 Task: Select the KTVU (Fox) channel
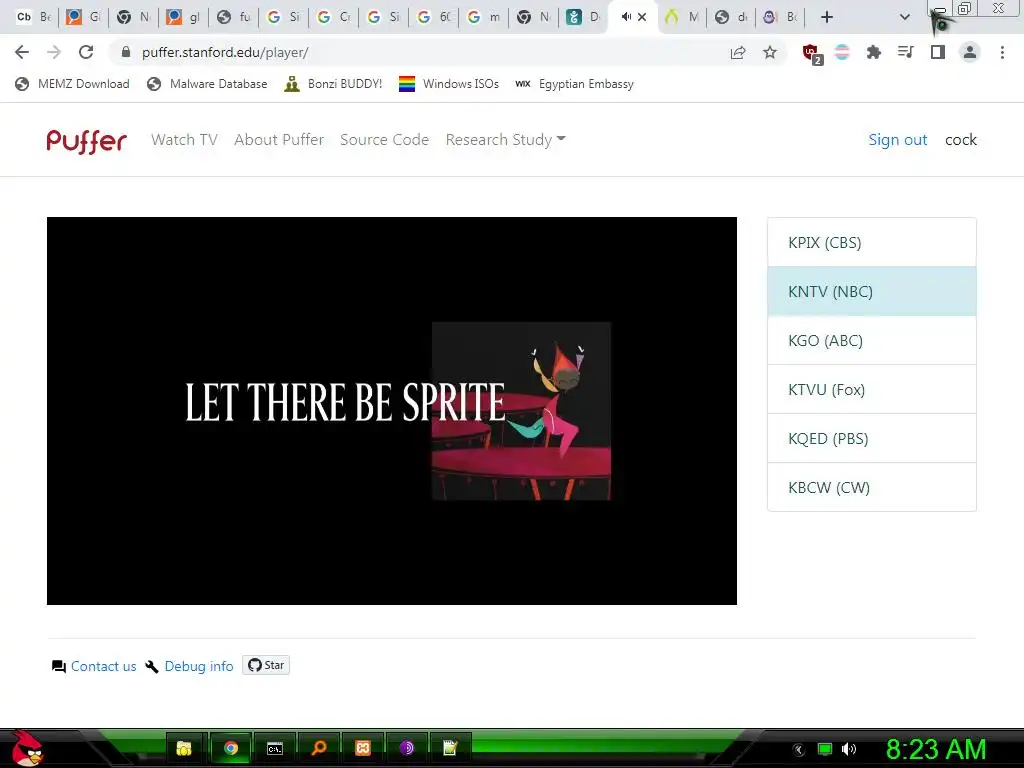coord(872,389)
